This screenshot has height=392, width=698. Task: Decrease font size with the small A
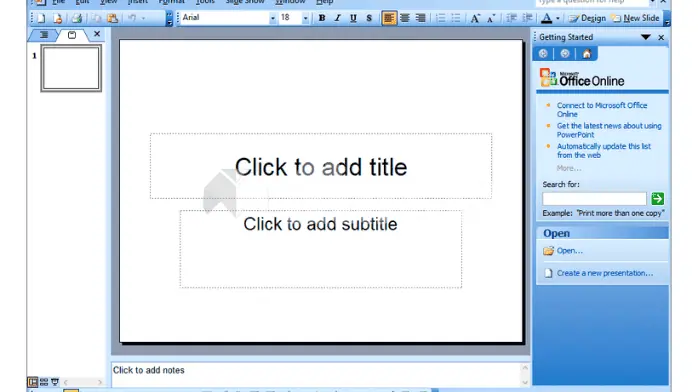pos(491,18)
